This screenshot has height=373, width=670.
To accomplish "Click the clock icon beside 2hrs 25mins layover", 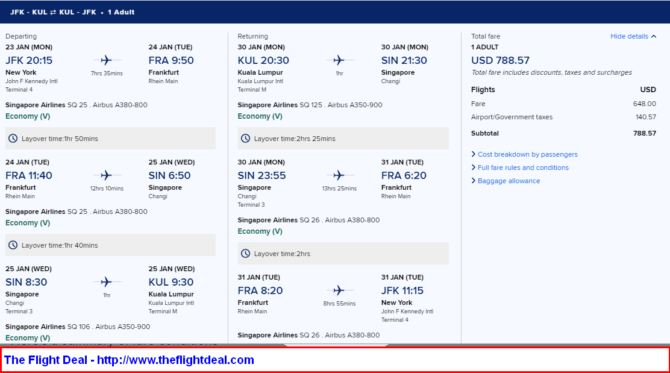I will click(245, 138).
